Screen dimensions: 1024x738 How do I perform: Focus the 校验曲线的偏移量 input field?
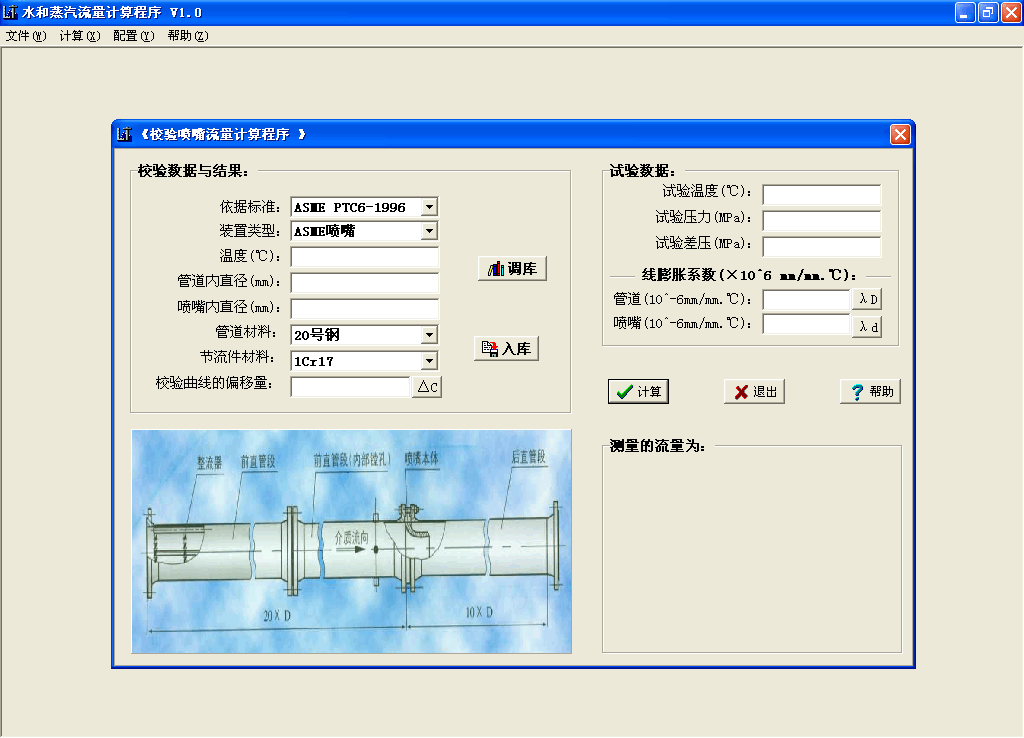point(351,387)
